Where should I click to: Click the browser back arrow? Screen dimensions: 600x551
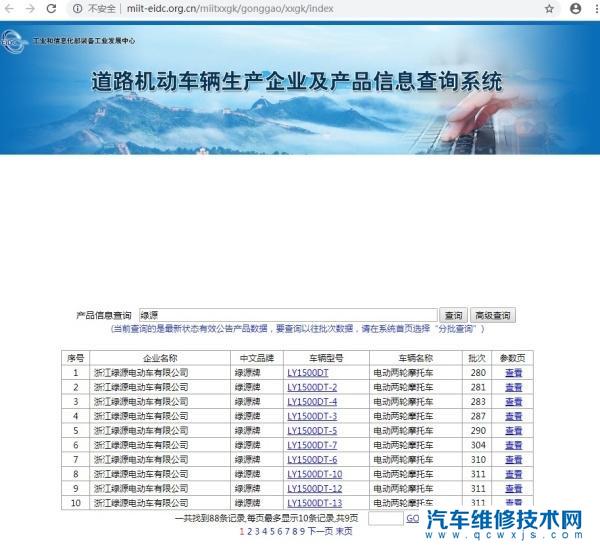(x=9, y=8)
